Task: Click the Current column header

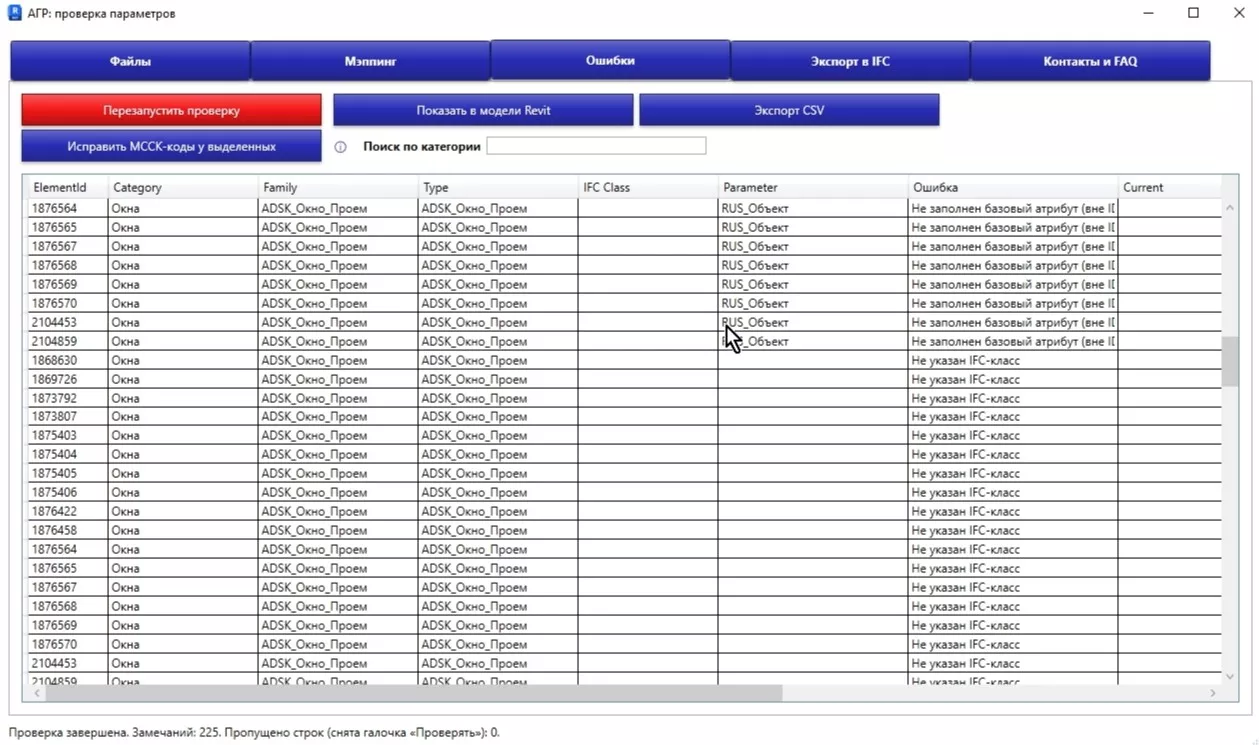Action: (x=1170, y=187)
